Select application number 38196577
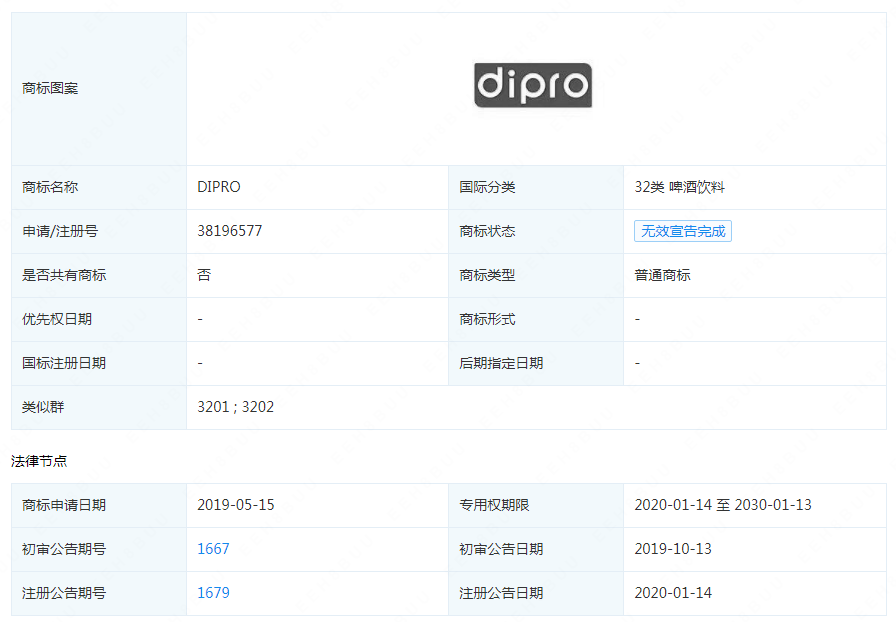The height and width of the screenshot is (622, 896). [230, 231]
